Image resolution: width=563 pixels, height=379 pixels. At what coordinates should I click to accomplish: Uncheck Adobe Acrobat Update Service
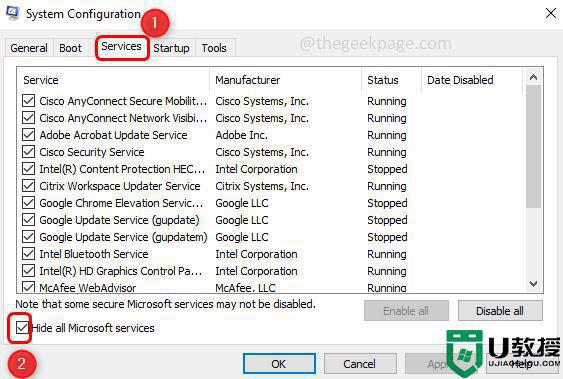point(28,135)
